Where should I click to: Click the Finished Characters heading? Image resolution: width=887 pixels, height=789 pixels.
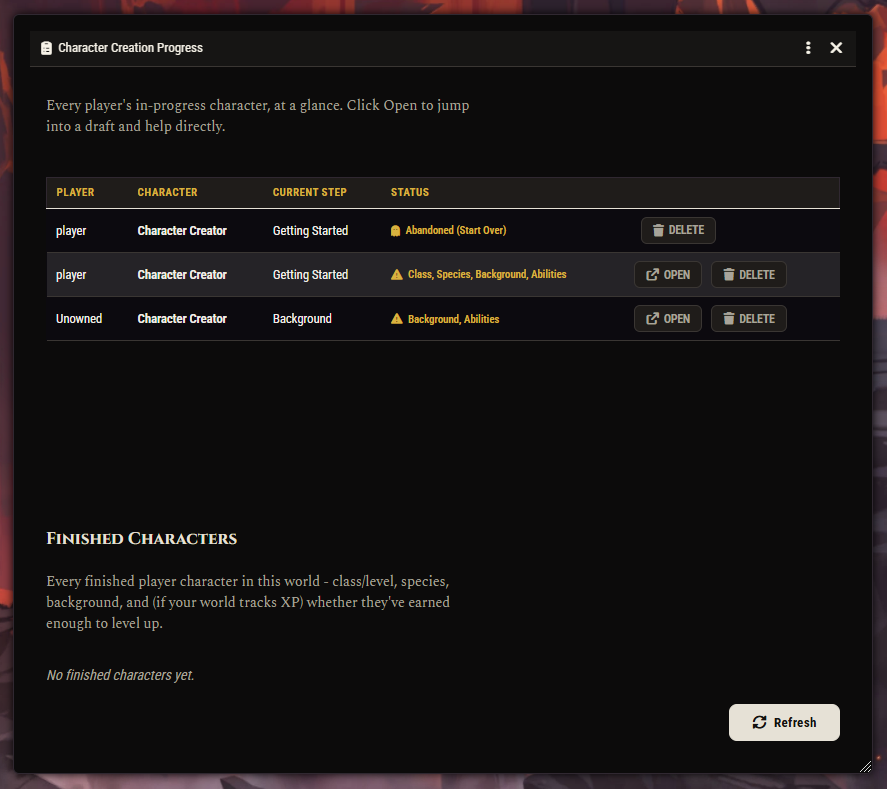pos(141,538)
